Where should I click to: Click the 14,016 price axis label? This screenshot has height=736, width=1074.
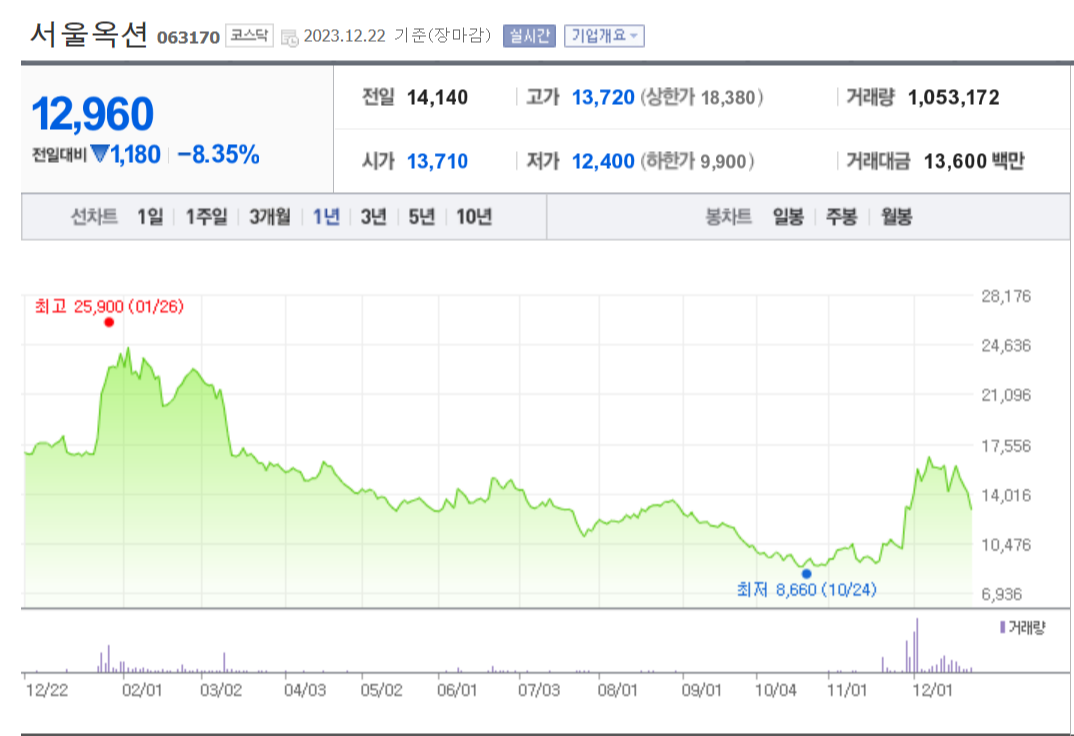1006,495
